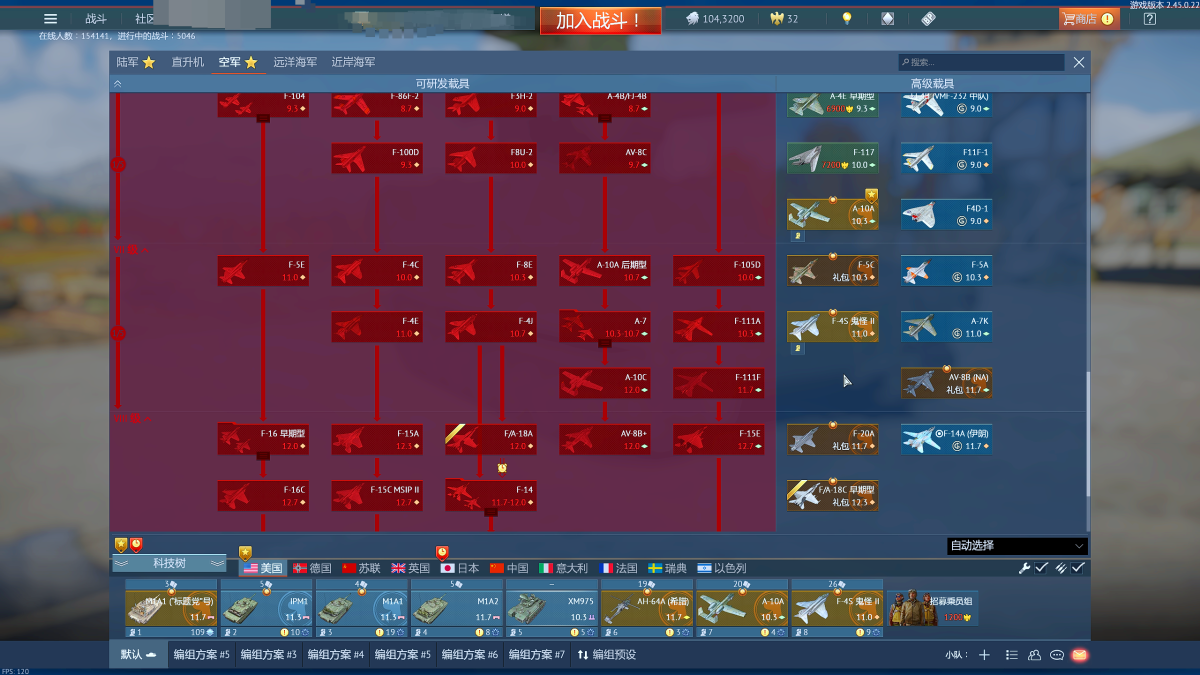Select the premium F-5C 礼包 aircraft
The image size is (1200, 675).
pyautogui.click(x=833, y=271)
